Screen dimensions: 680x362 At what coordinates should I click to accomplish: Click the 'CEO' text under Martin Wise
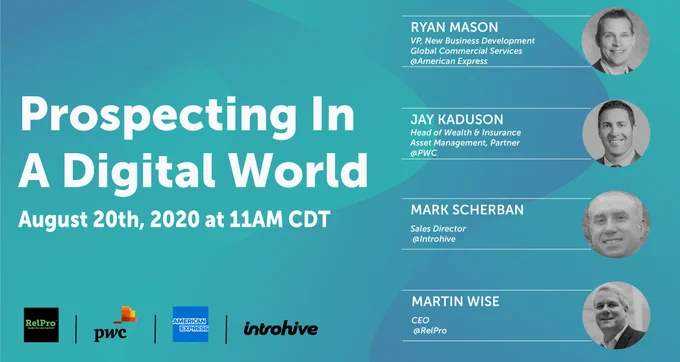(x=420, y=320)
